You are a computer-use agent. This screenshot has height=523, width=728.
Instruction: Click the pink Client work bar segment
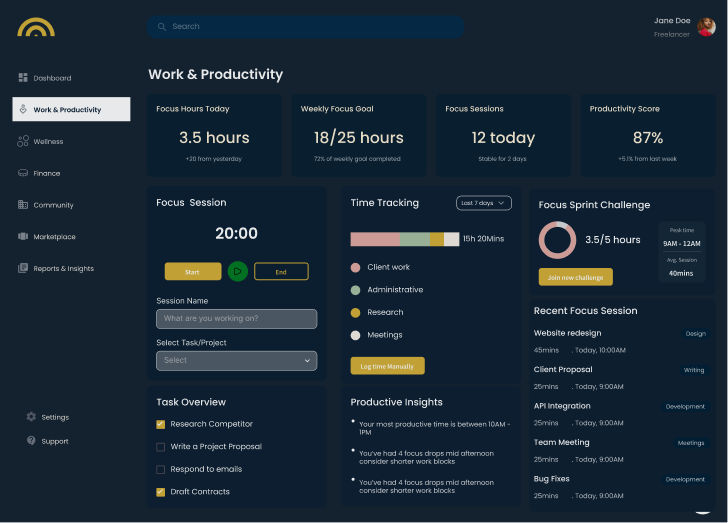click(x=375, y=239)
